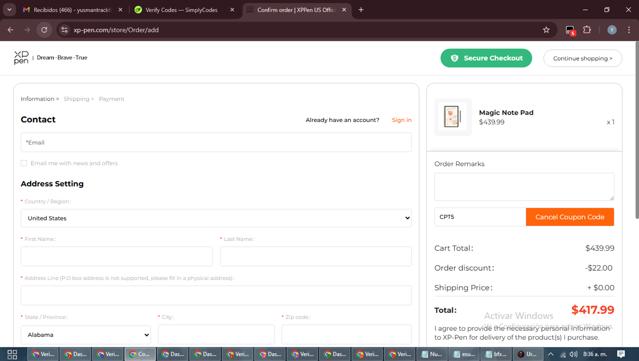Open the tab search dropdown

coord(9,10)
